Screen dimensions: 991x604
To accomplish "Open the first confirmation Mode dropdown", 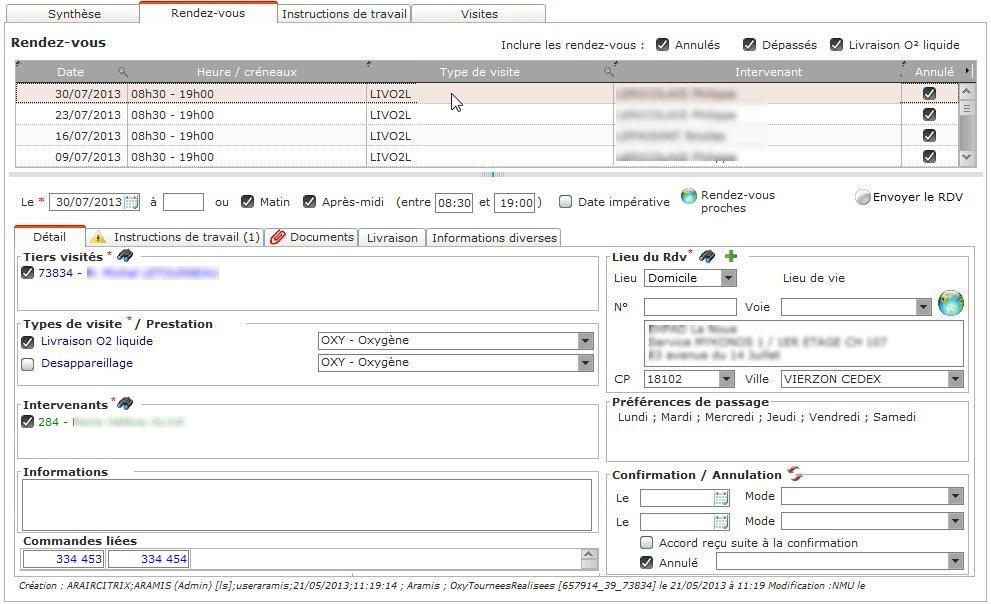I will pyautogui.click(x=955, y=497).
